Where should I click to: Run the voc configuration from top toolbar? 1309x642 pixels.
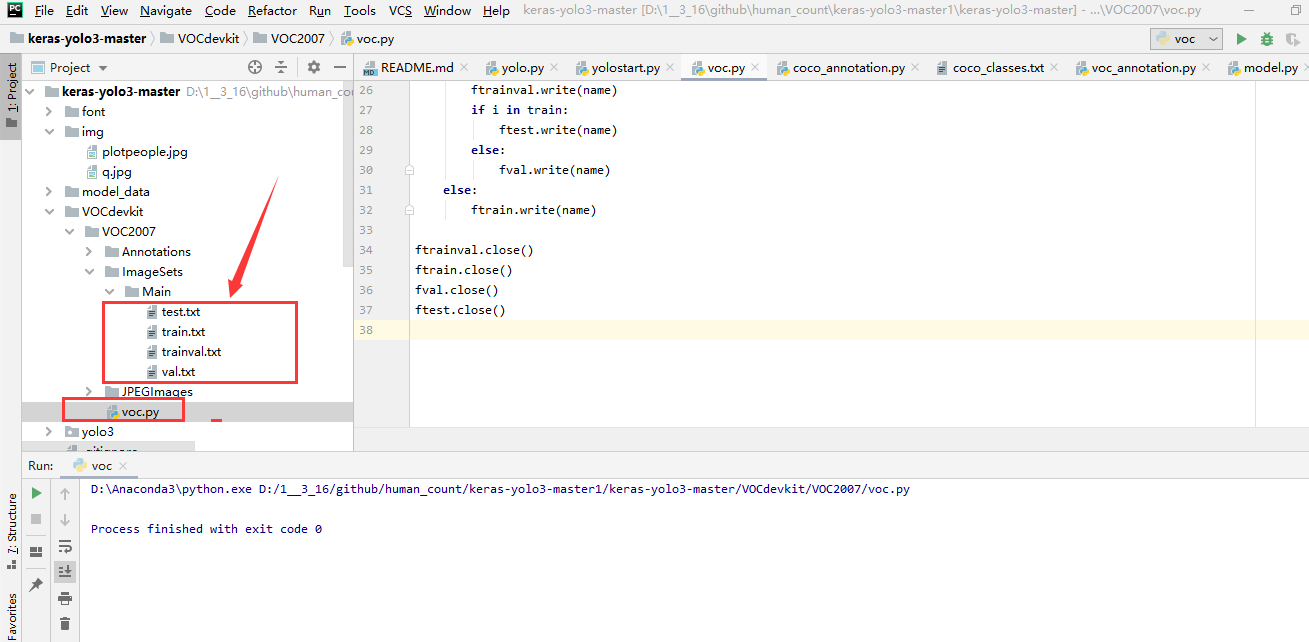tap(1241, 39)
